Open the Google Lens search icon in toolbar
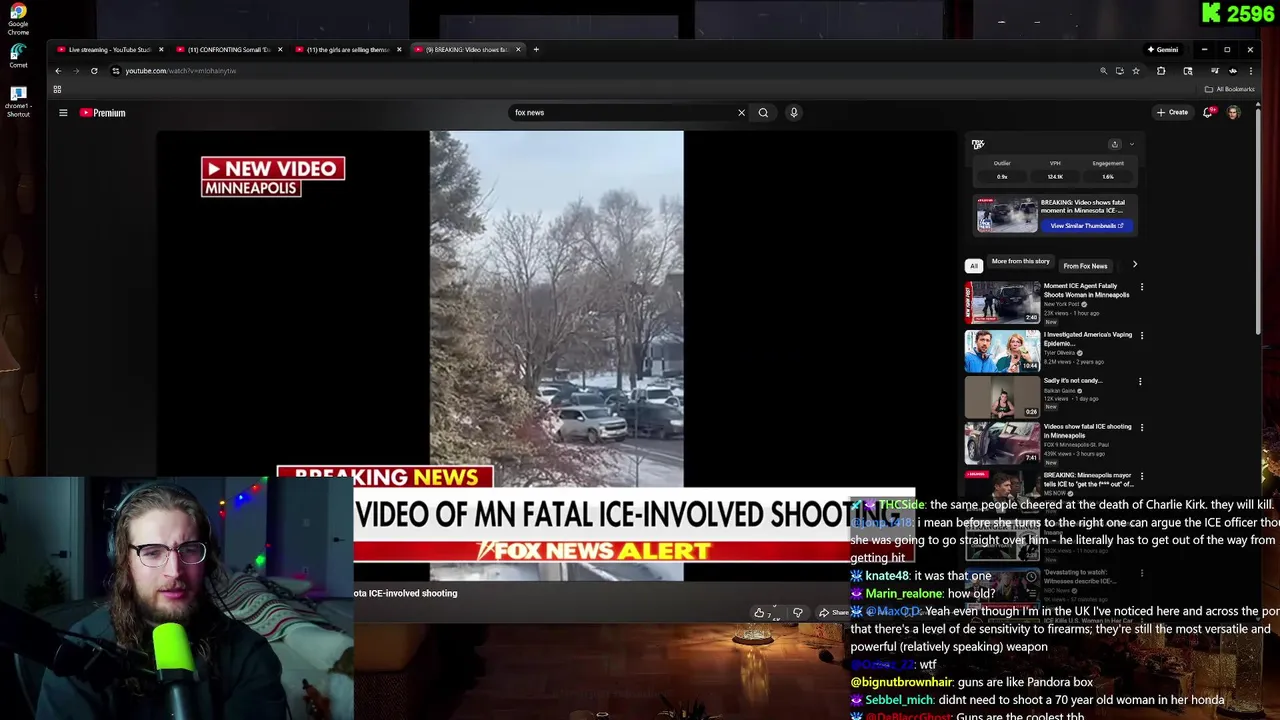1280x720 pixels. (x=1188, y=71)
